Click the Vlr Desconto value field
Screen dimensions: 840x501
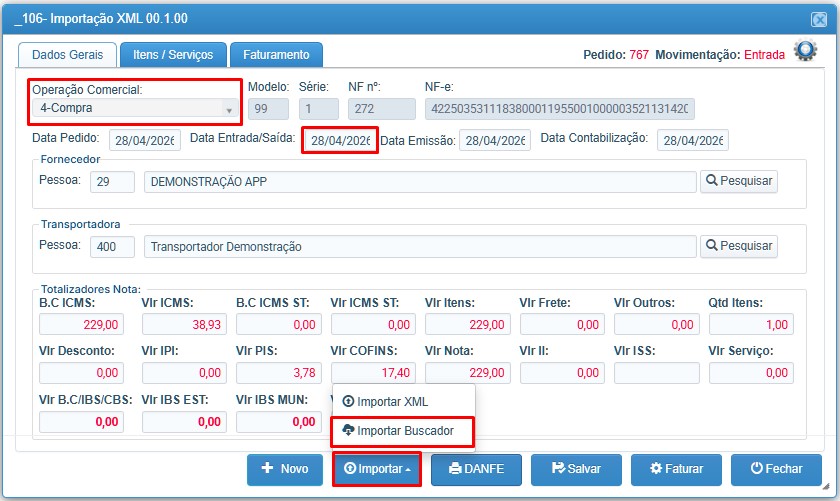coord(81,372)
